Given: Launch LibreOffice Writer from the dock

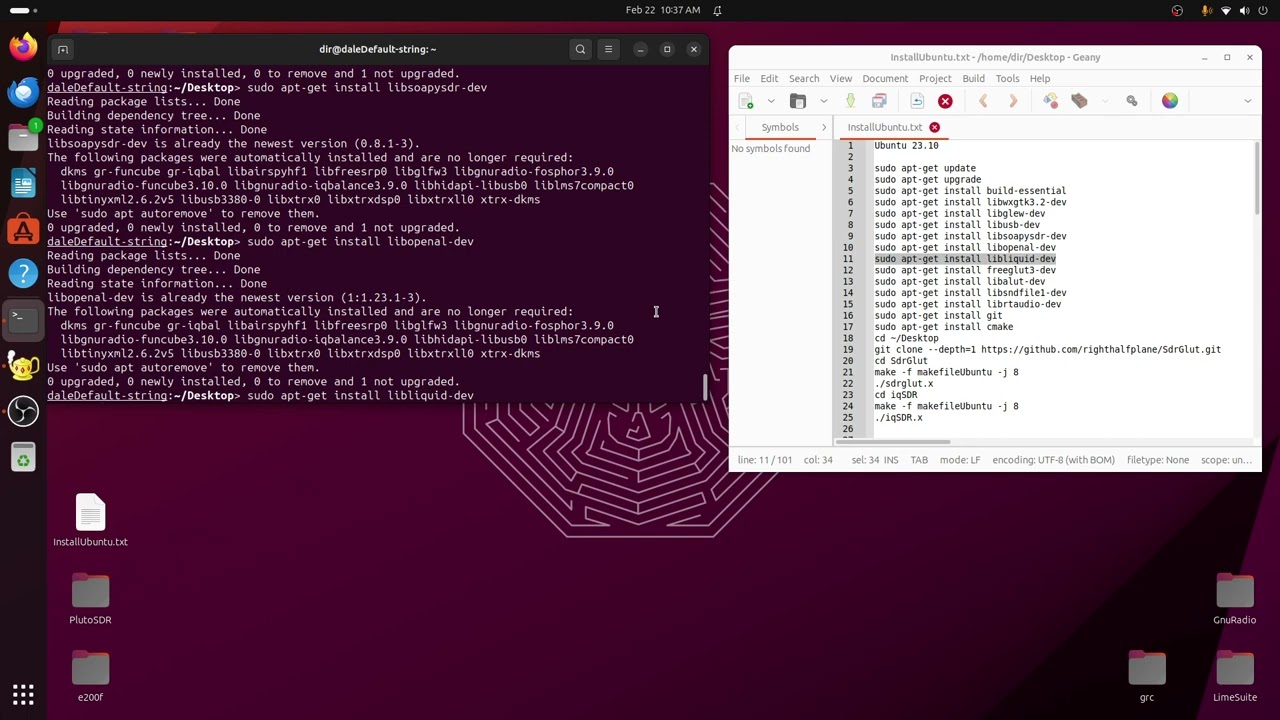Looking at the screenshot, I should [23, 183].
